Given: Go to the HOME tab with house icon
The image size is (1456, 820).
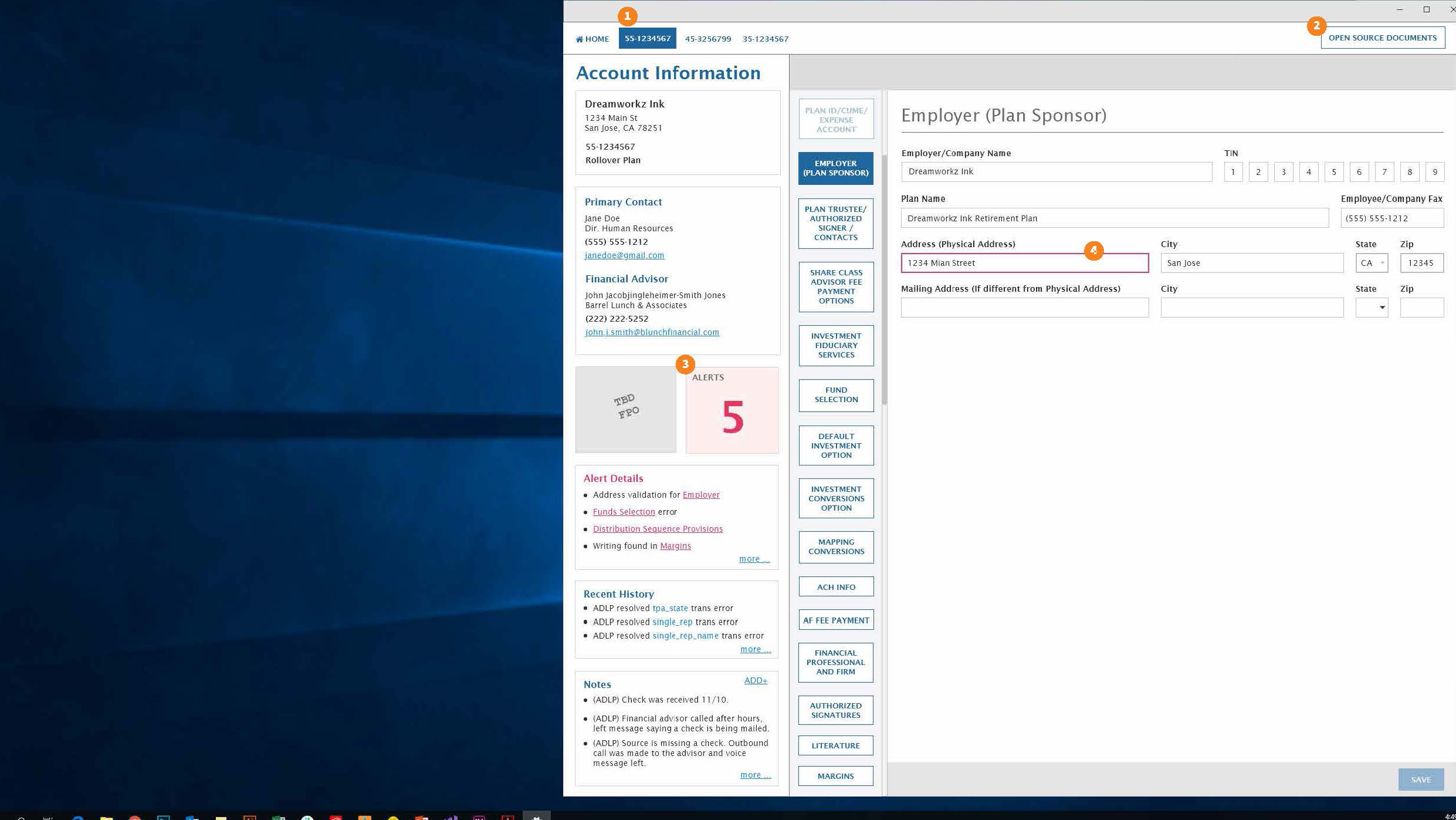Looking at the screenshot, I should 592,39.
